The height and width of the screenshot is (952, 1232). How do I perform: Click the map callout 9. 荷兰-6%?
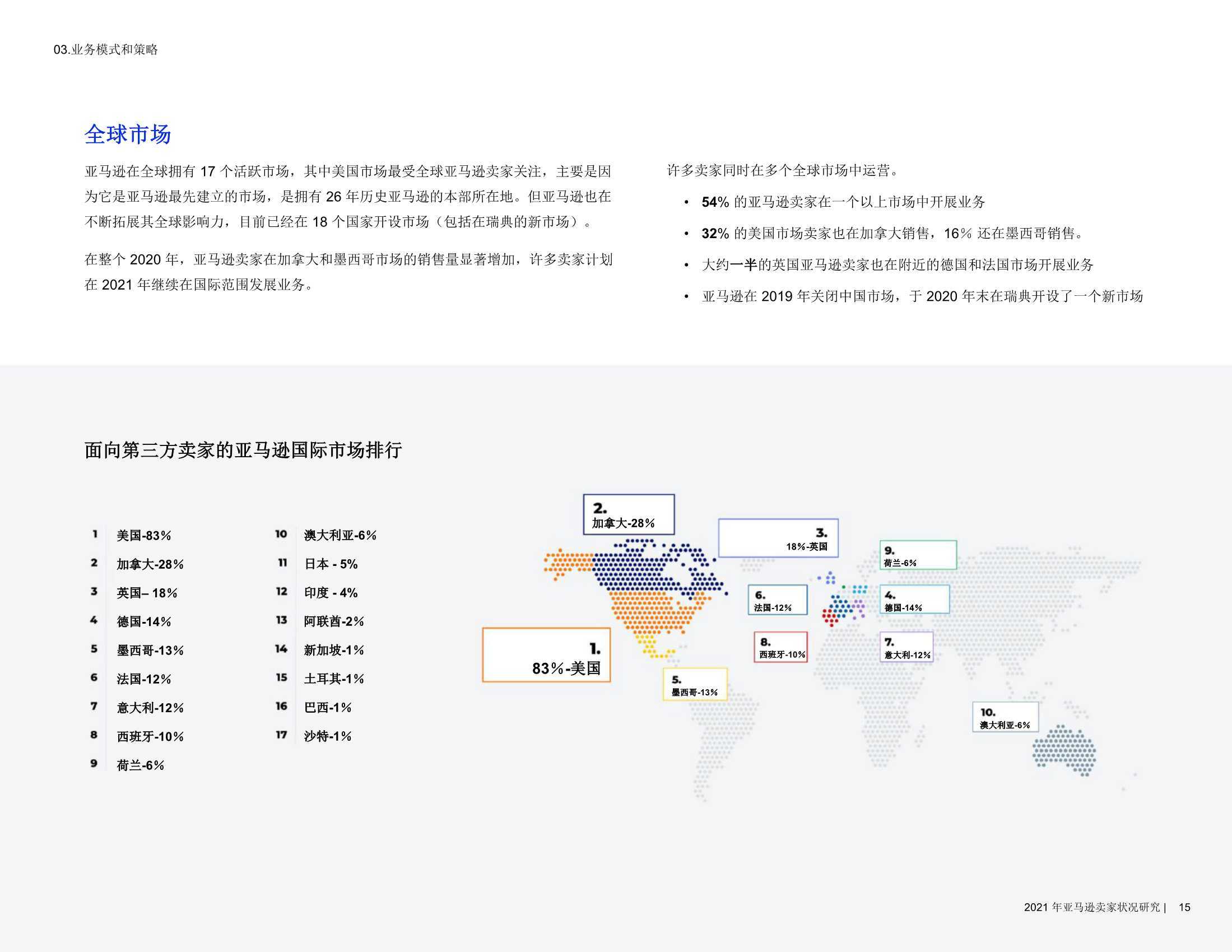(x=918, y=555)
